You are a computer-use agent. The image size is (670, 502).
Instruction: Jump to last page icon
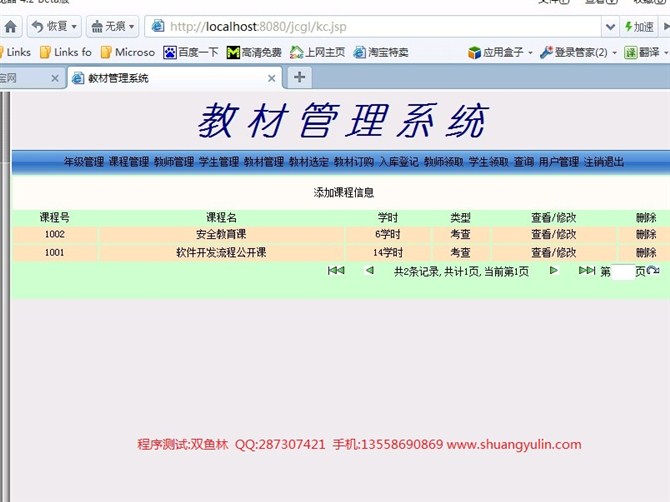pos(587,270)
